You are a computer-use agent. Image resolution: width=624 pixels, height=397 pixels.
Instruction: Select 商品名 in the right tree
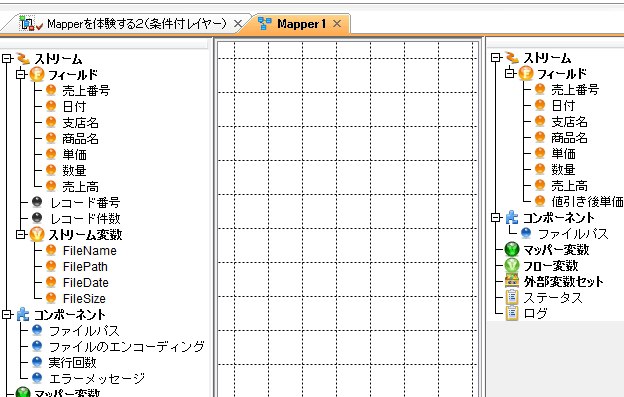[x=569, y=138]
